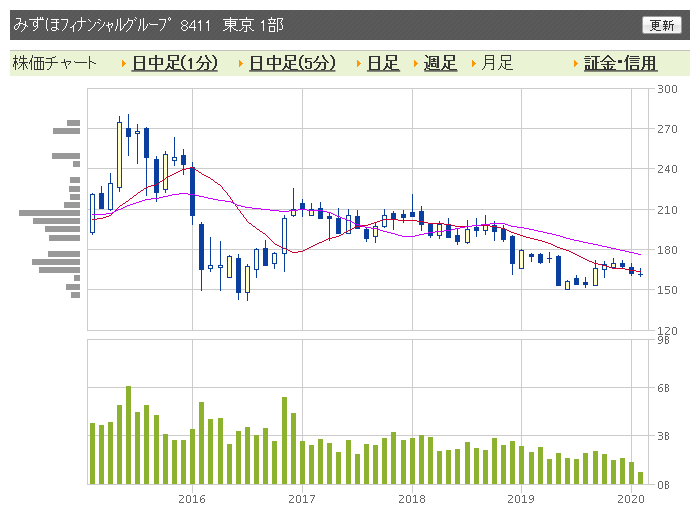
Task: Click the longest volume-by-price bar near 210
Action: pyautogui.click(x=50, y=213)
